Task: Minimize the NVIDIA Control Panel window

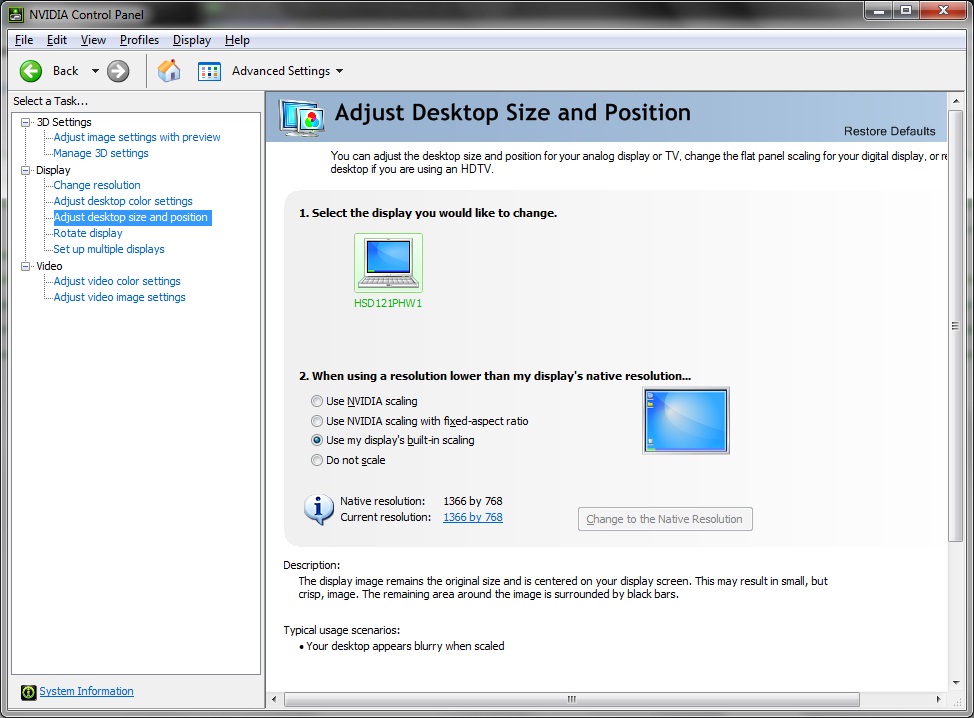Action: (x=879, y=11)
